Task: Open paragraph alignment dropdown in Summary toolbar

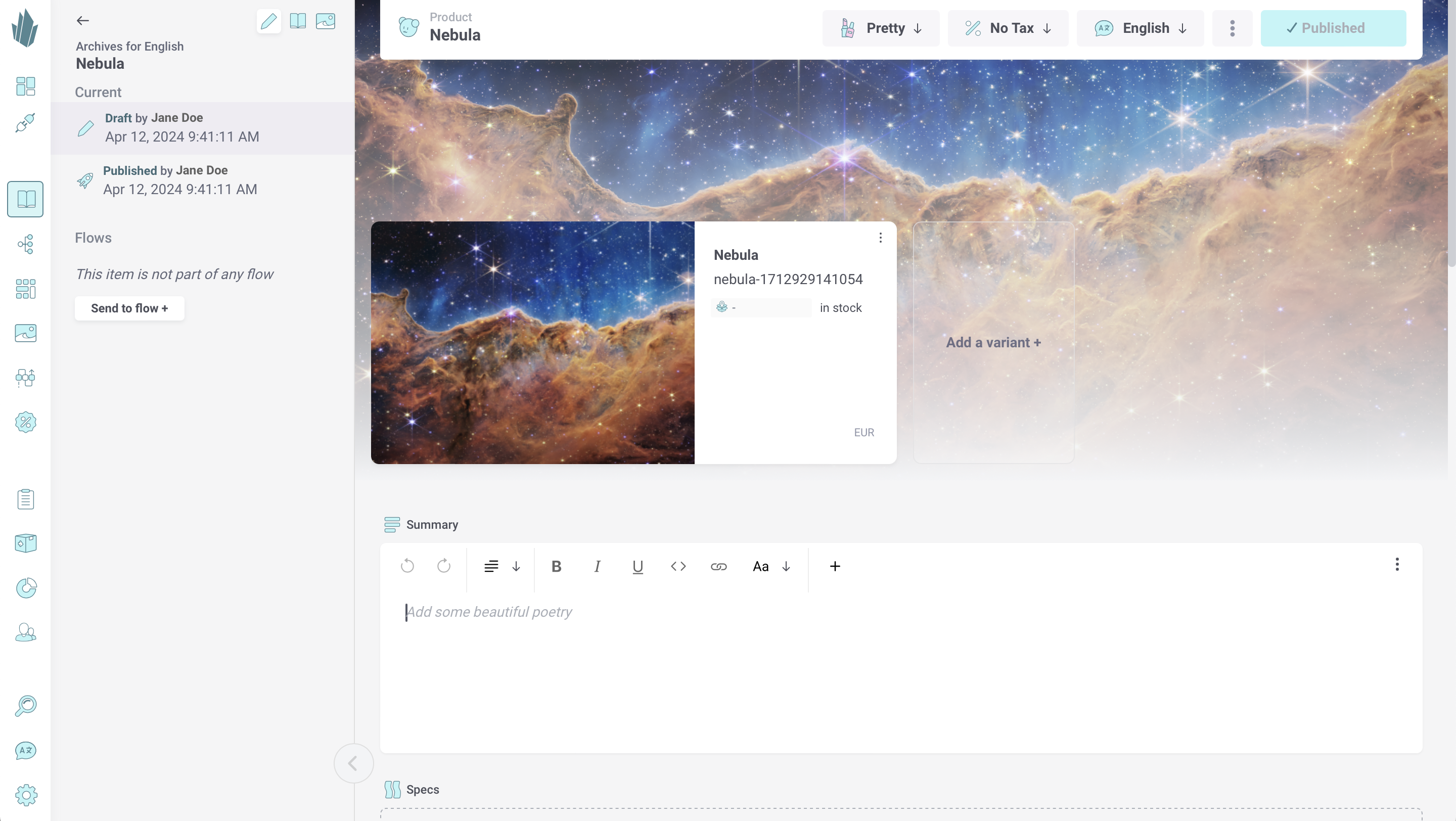Action: pyautogui.click(x=503, y=566)
